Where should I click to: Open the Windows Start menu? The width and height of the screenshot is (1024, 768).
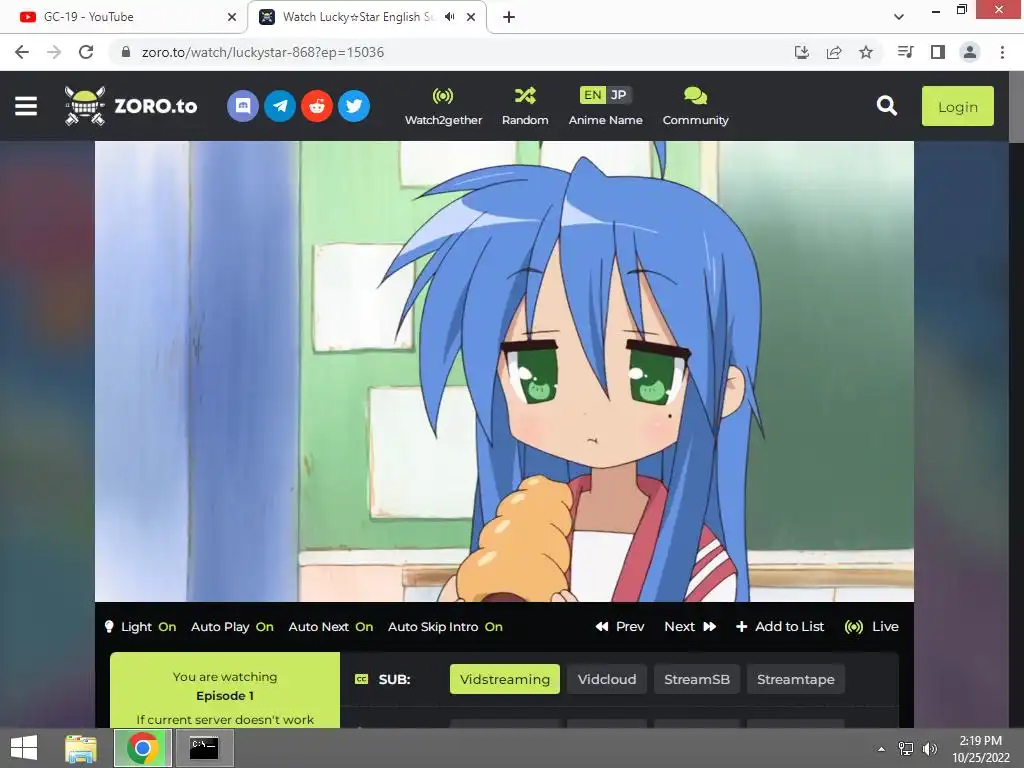24,748
